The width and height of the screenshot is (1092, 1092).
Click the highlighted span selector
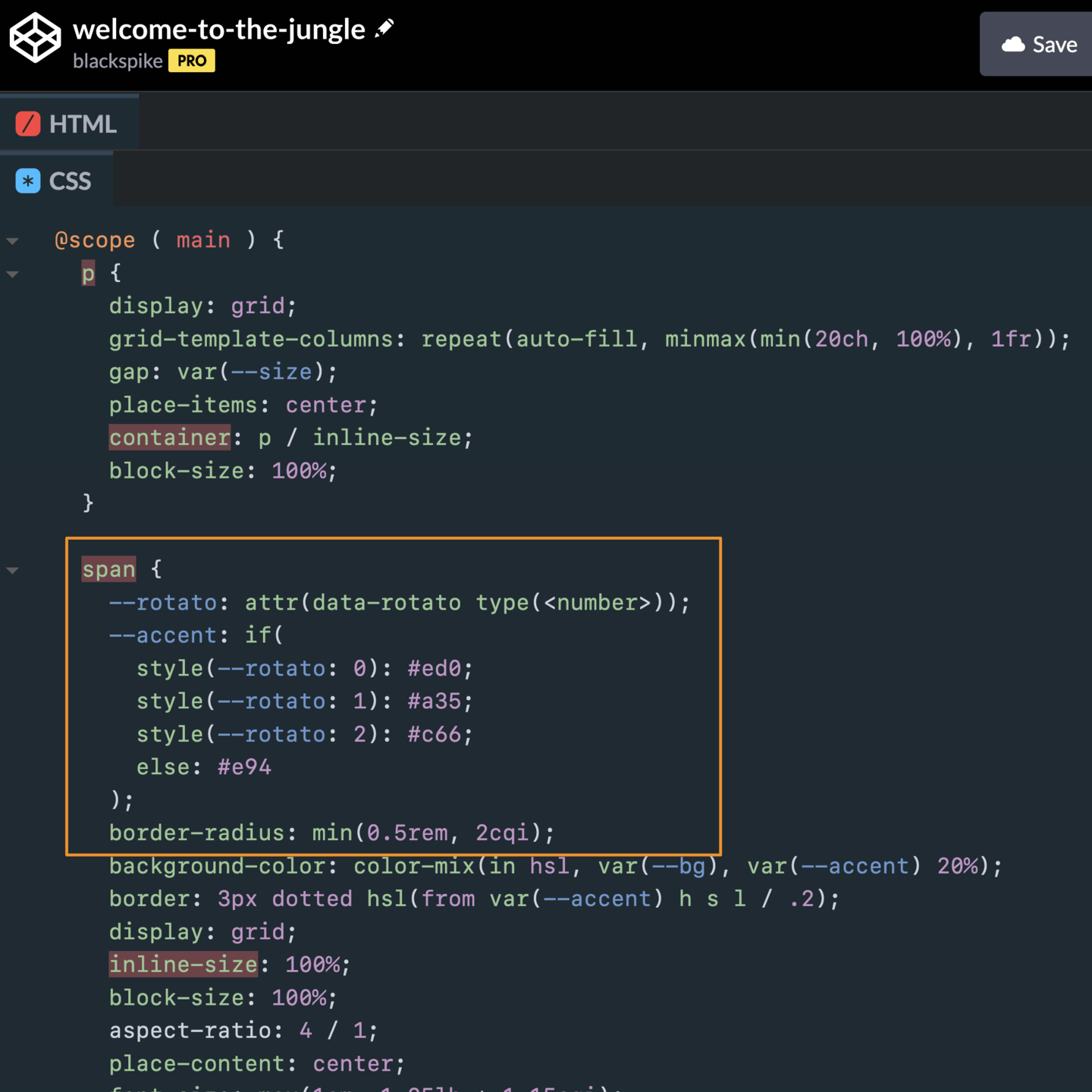[x=108, y=570]
